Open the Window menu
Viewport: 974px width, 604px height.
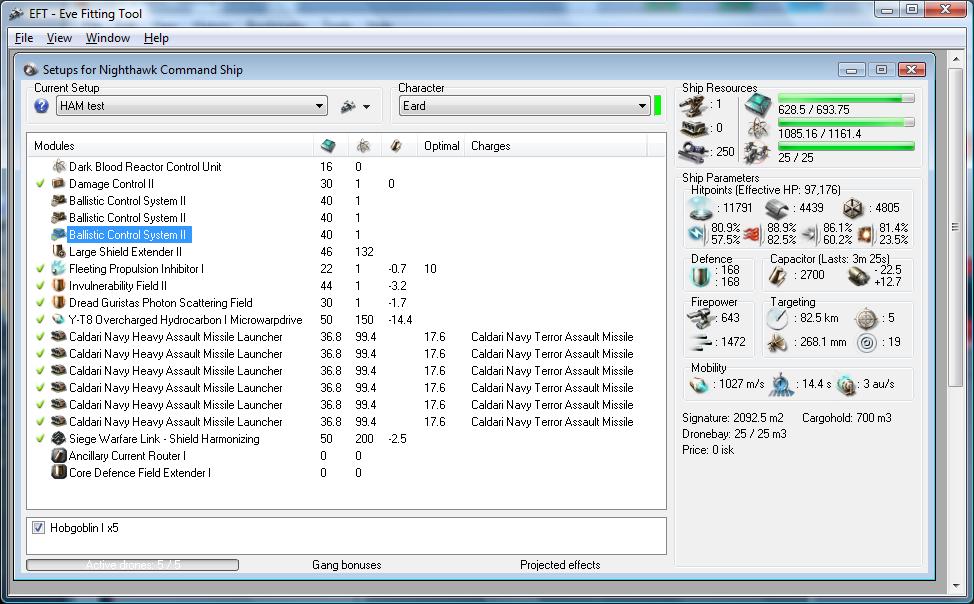[x=107, y=38]
